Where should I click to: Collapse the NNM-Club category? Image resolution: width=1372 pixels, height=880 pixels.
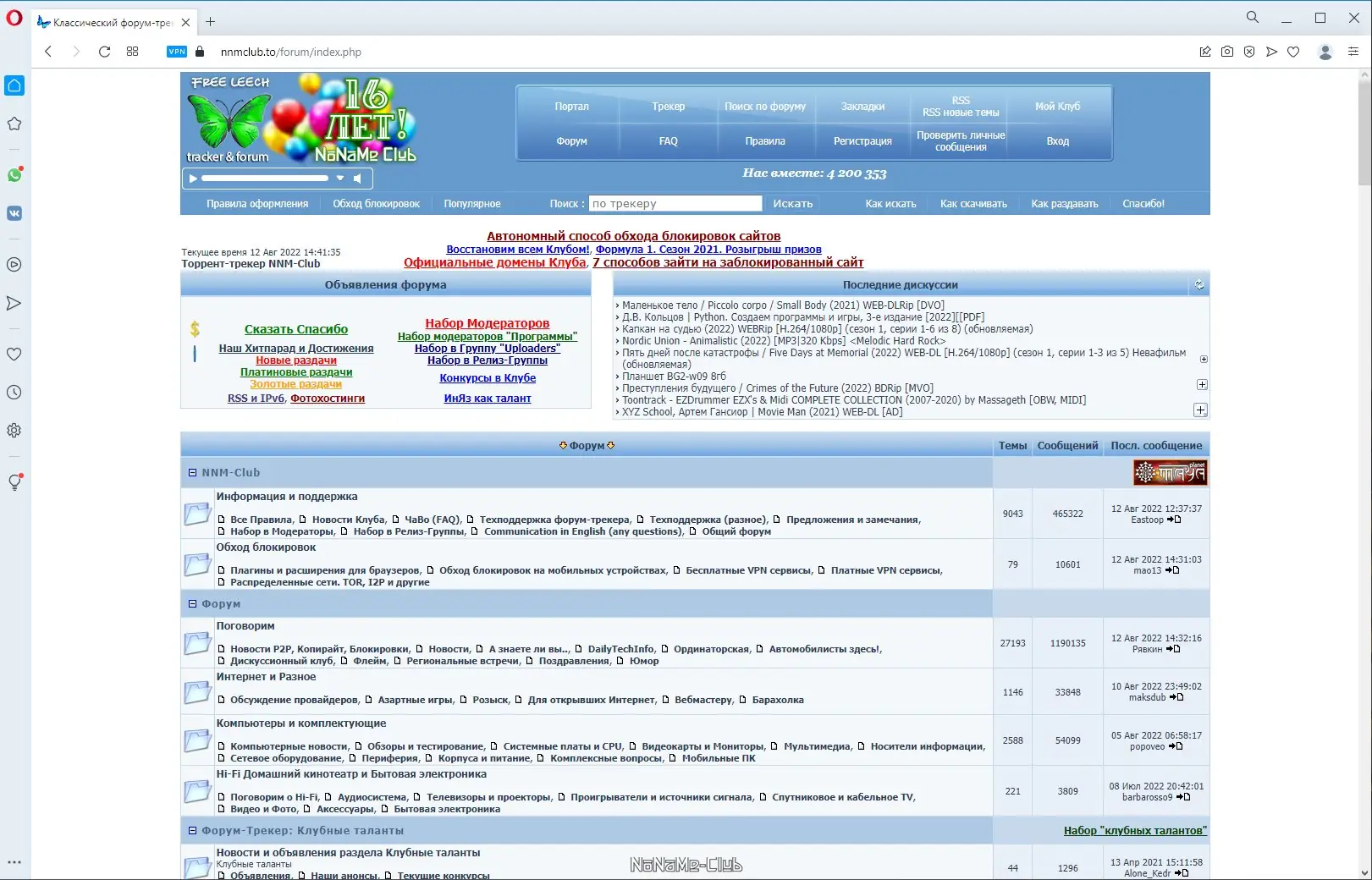pyautogui.click(x=192, y=473)
